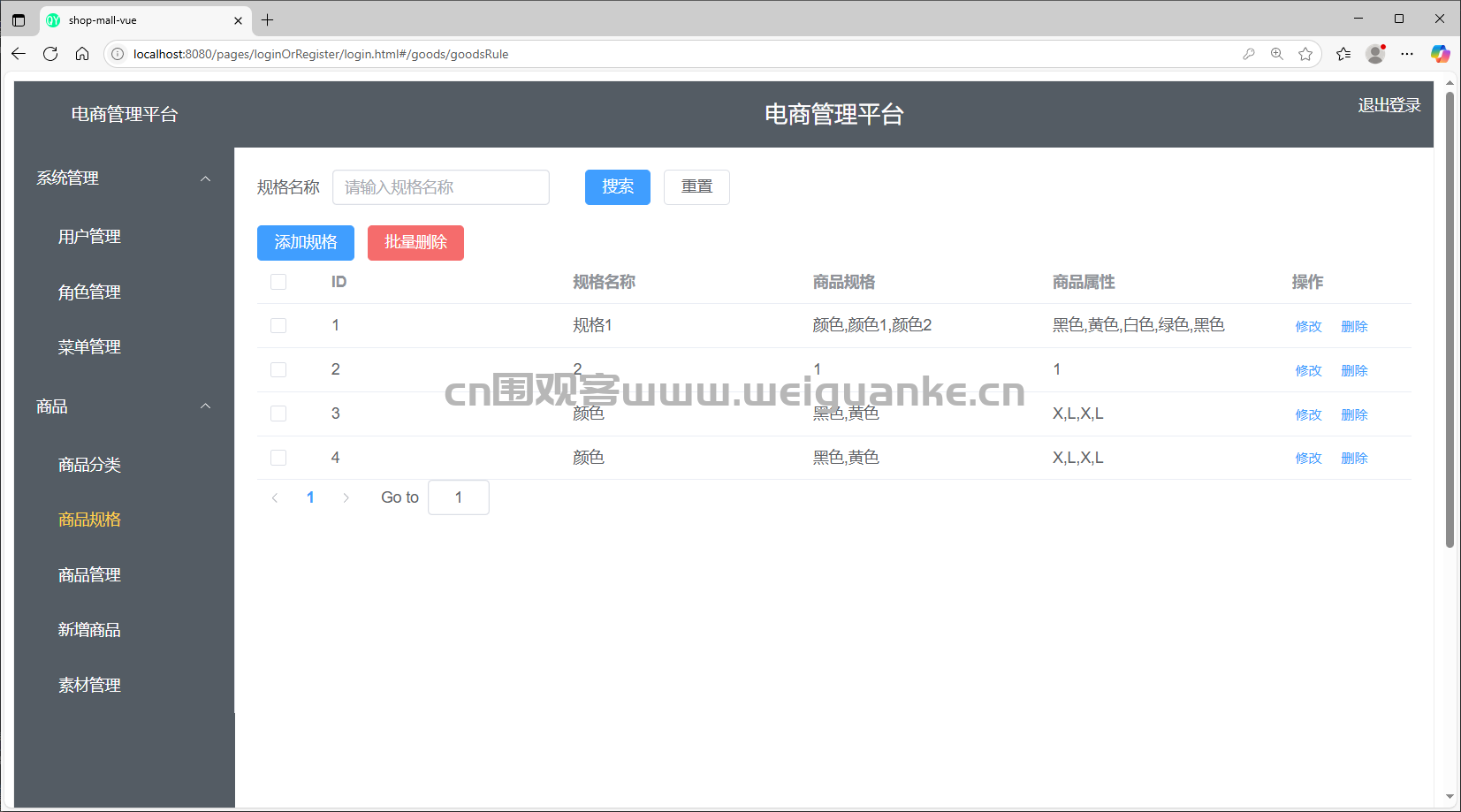This screenshot has height=812, width=1461.
Task: Click 删除 for row ID 4
Action: tap(1354, 458)
